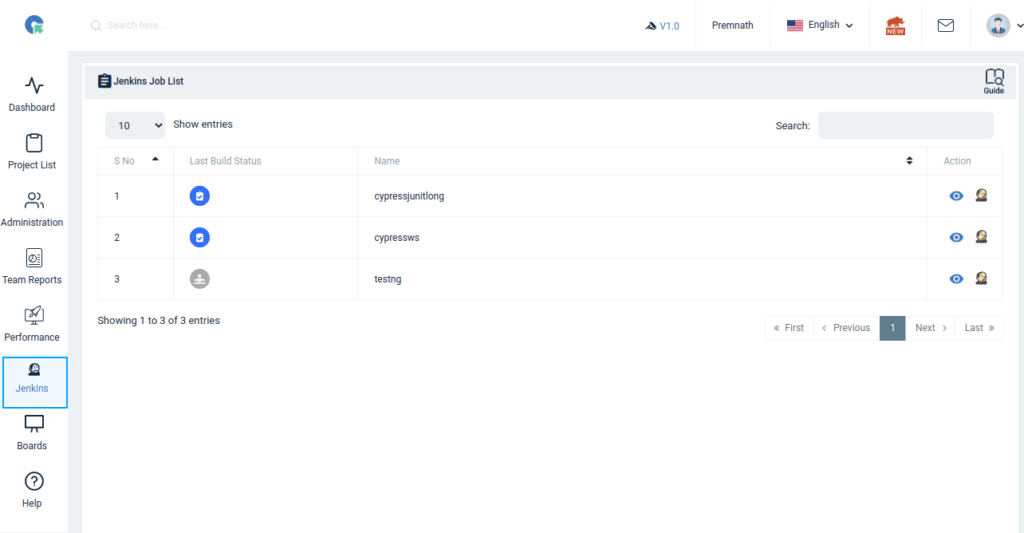
Task: Open the Dashboard sidebar item
Action: tap(33, 95)
